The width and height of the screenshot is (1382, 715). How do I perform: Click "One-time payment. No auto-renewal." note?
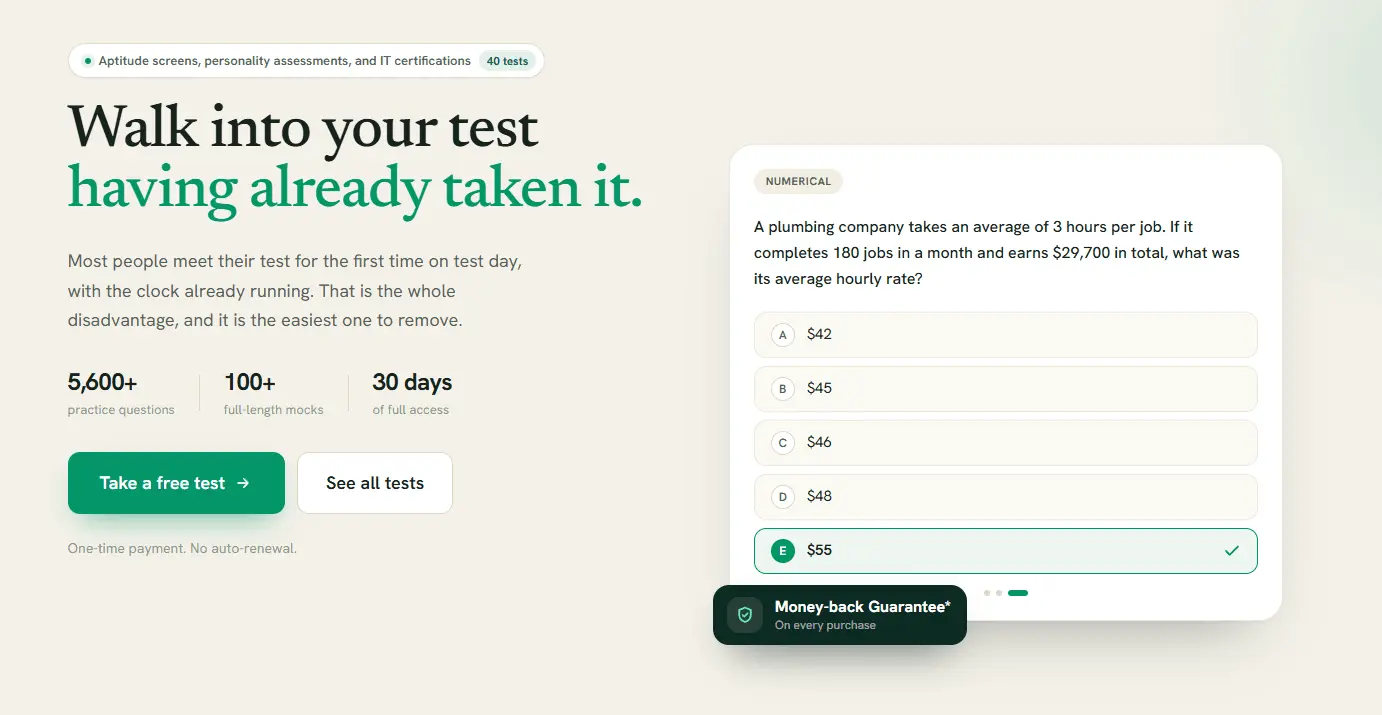click(x=182, y=548)
